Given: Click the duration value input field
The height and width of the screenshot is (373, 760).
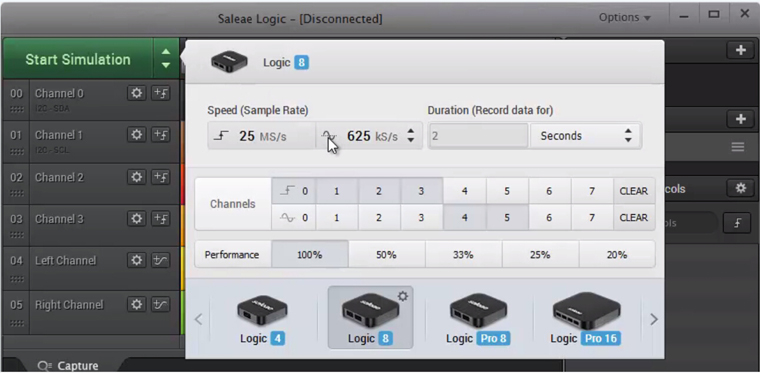Looking at the screenshot, I should click(478, 136).
